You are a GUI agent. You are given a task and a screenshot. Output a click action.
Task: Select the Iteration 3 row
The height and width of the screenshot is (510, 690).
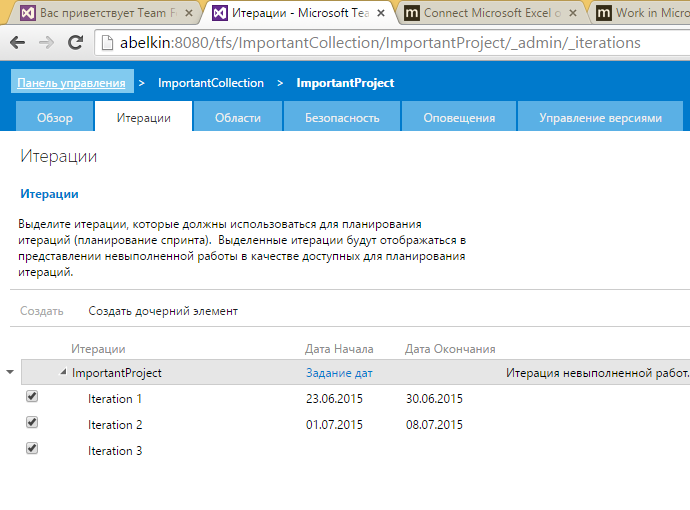click(x=356, y=451)
